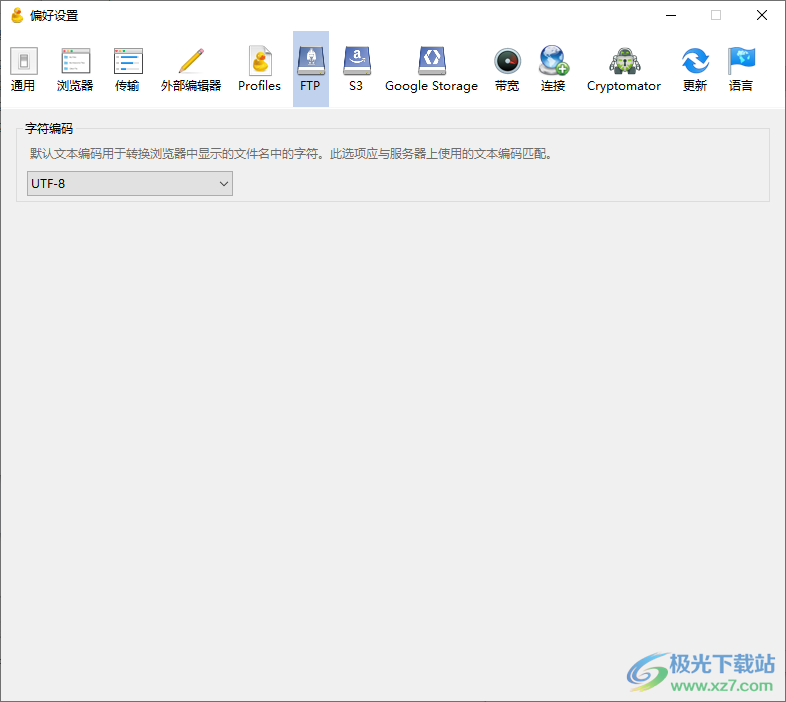Viewport: 786px width, 702px height.
Task: Click the Cyberduck icon in the title bar
Action: click(17, 16)
